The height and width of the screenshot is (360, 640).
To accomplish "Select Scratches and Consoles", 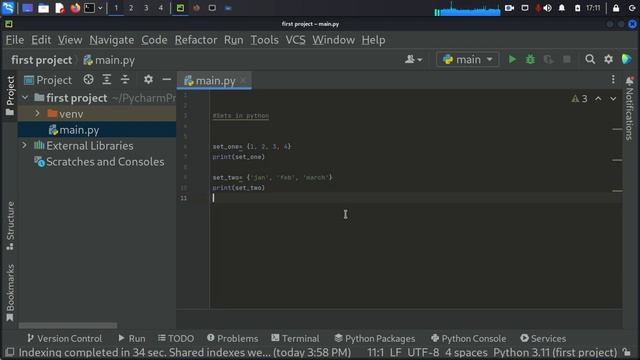I will click(99, 162).
